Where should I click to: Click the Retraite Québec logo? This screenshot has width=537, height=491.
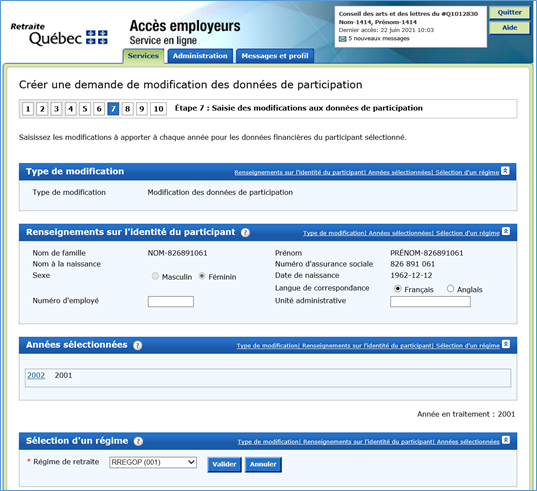(x=59, y=34)
